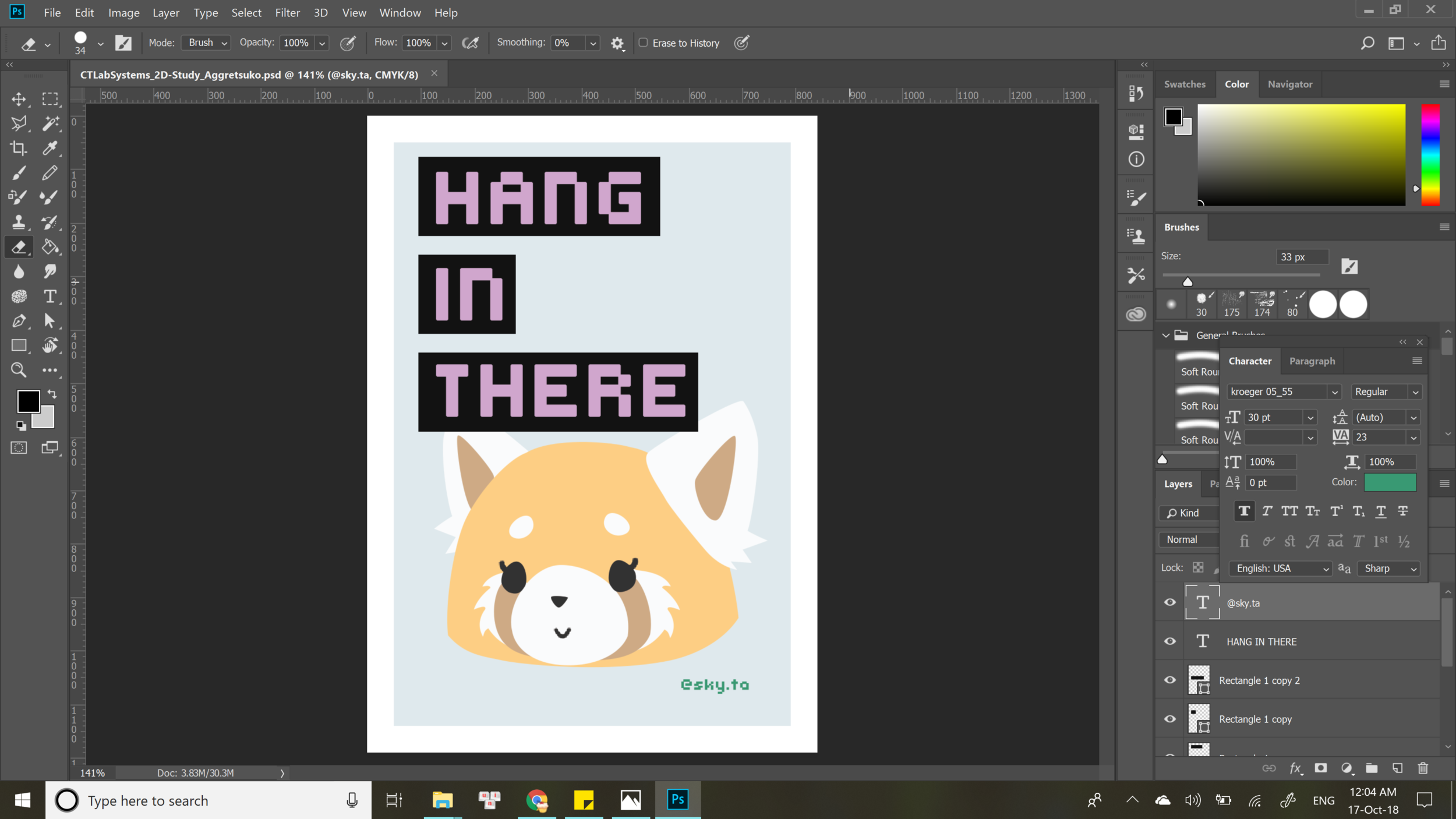Open smoothing options gear
This screenshot has height=819, width=1456.
[617, 43]
